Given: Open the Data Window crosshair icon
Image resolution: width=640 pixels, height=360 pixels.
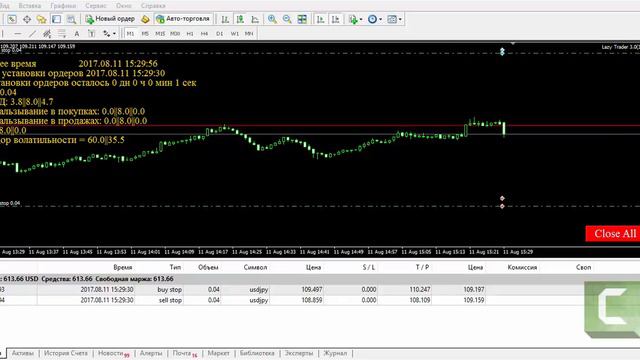Looking at the screenshot, I should coord(27,19).
